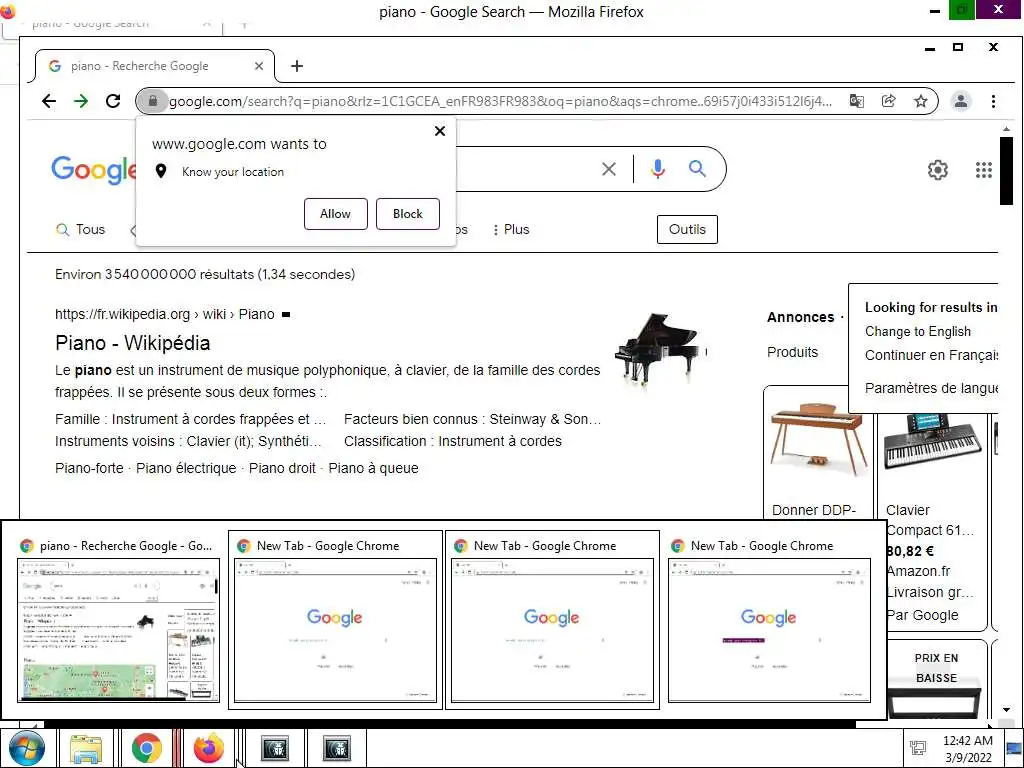
Task: Open the Piano - Wikipédia result
Action: 133,343
